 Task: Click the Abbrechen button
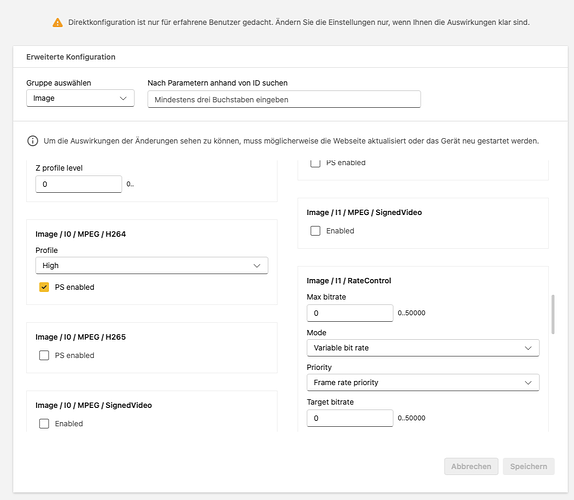471,466
